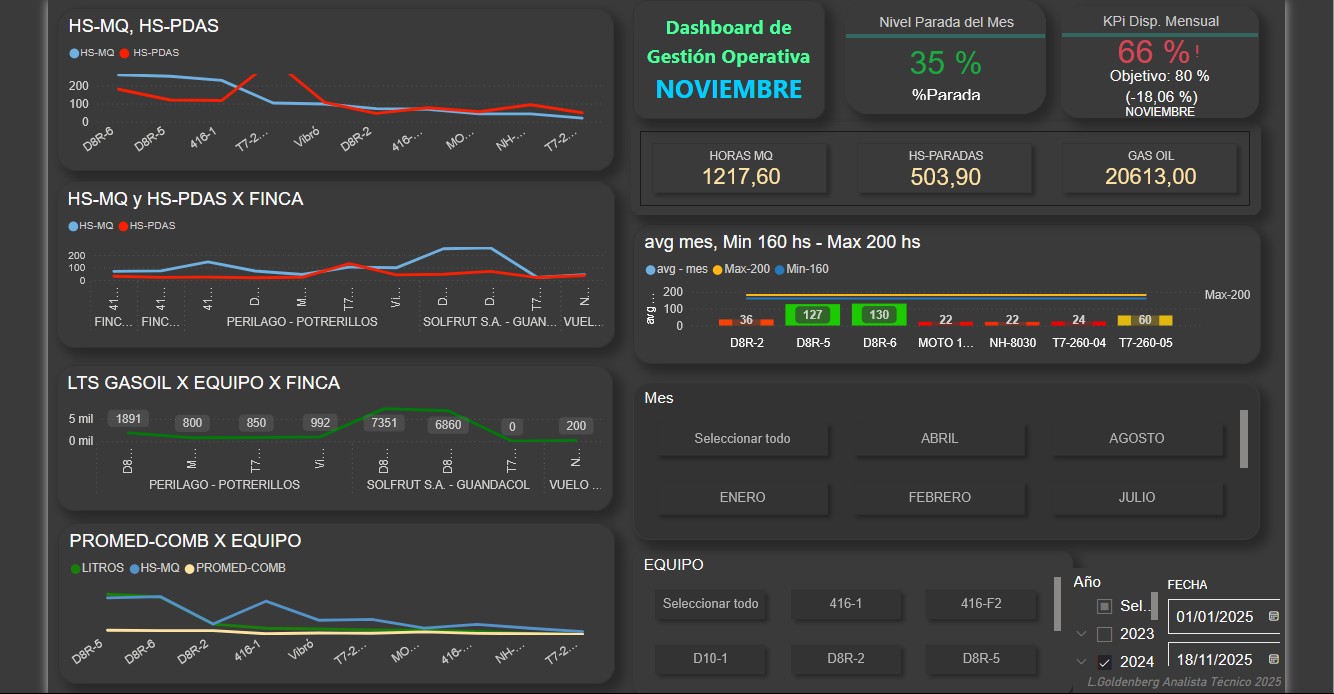Image resolution: width=1334 pixels, height=694 pixels.
Task: Select the GAS OIL card showing 20613,00
Action: tap(1150, 168)
